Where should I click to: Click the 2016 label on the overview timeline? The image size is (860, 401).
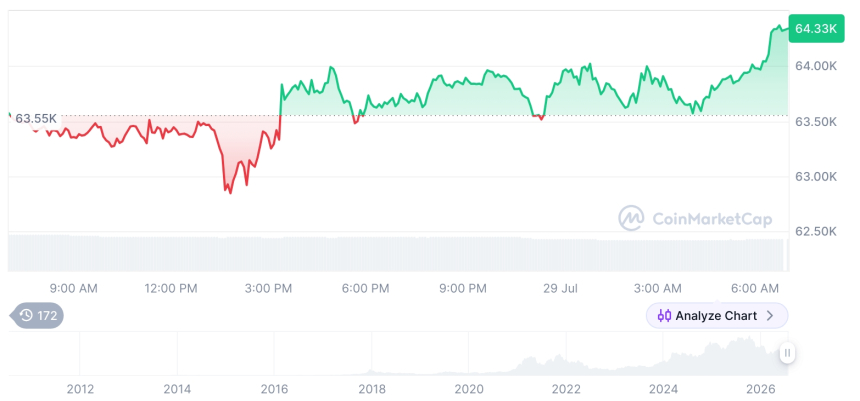[x=275, y=389]
